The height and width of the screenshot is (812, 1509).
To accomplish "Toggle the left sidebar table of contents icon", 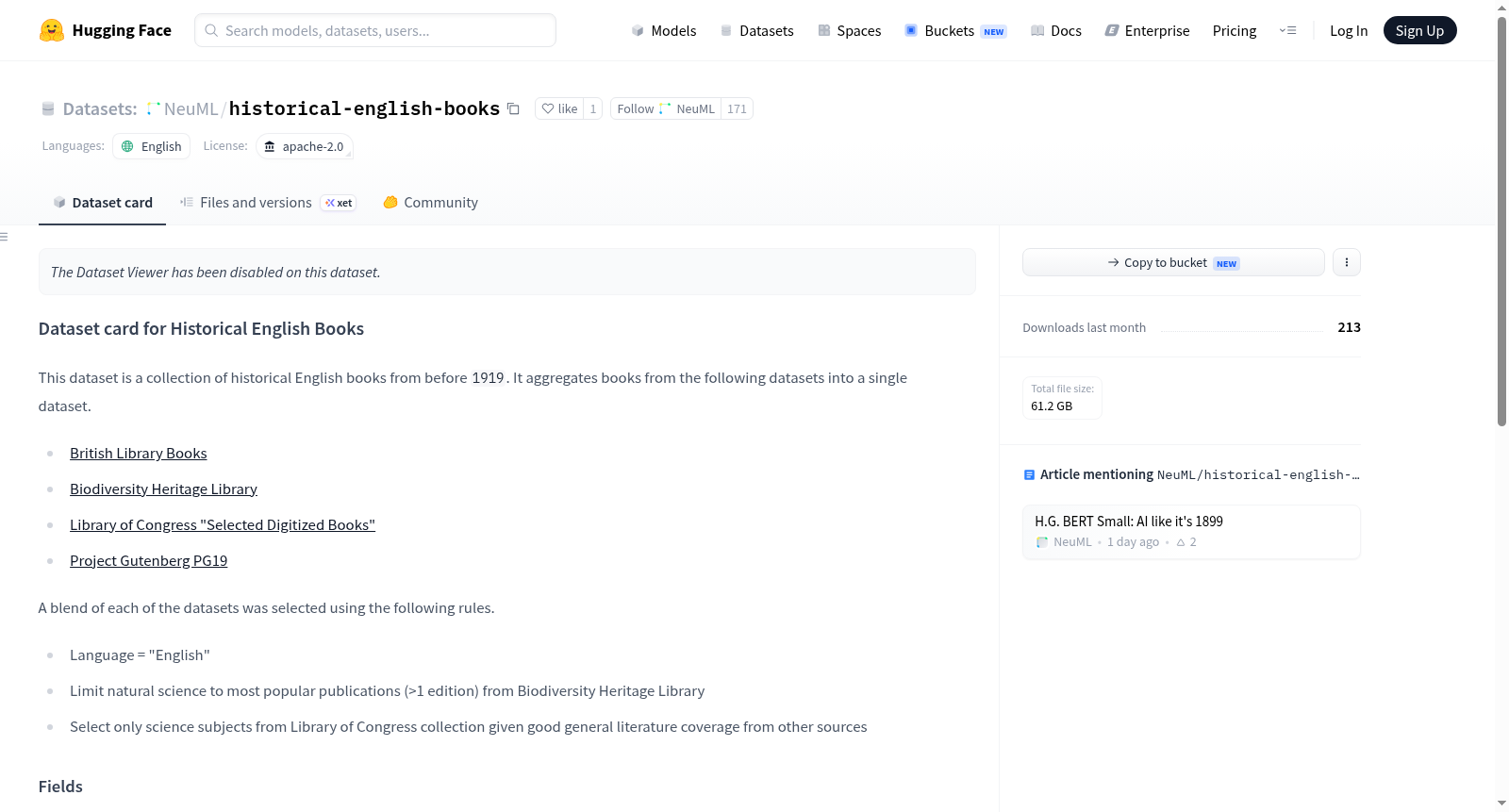I will pyautogui.click(x=4, y=237).
